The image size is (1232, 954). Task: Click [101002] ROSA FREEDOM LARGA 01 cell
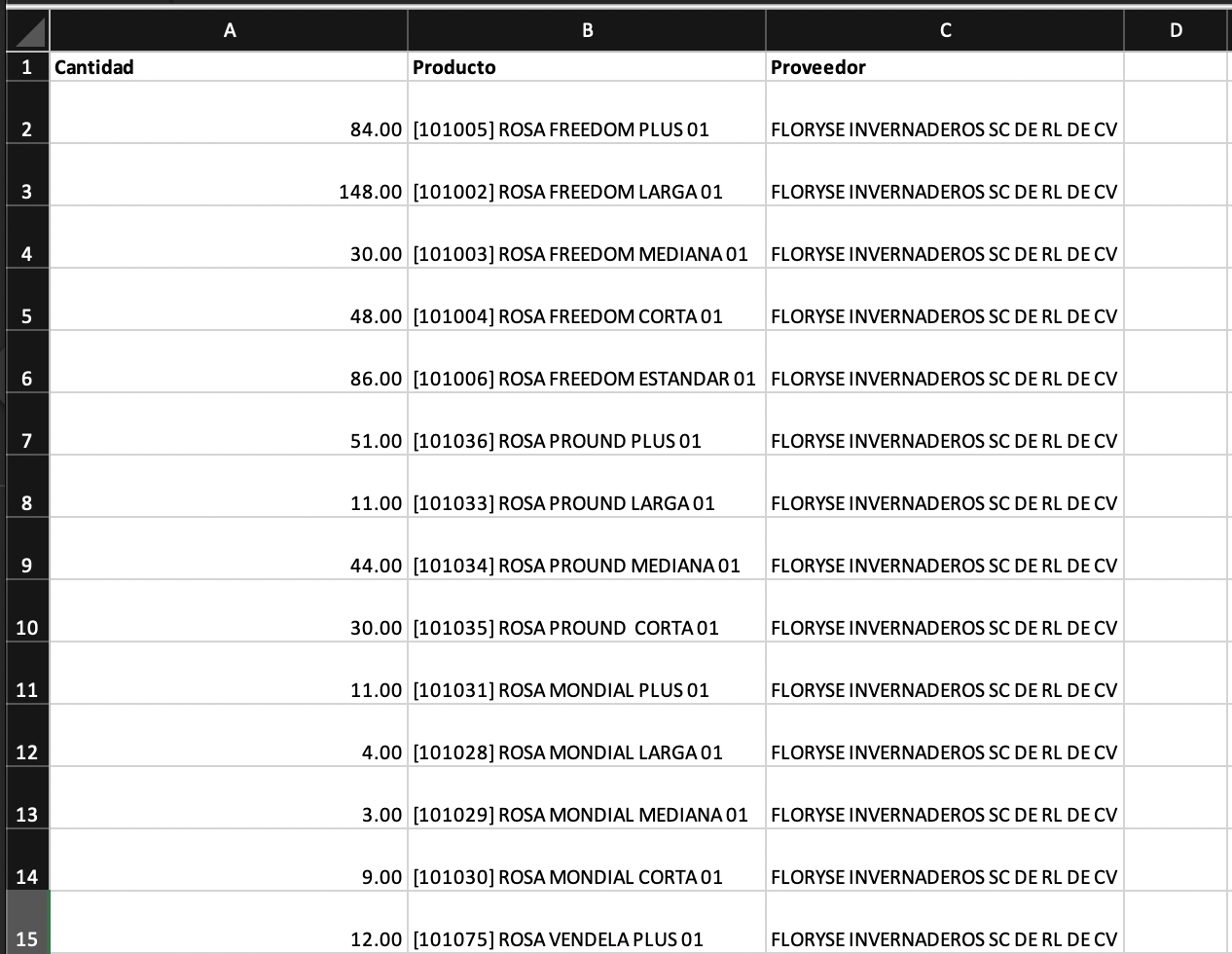587,175
